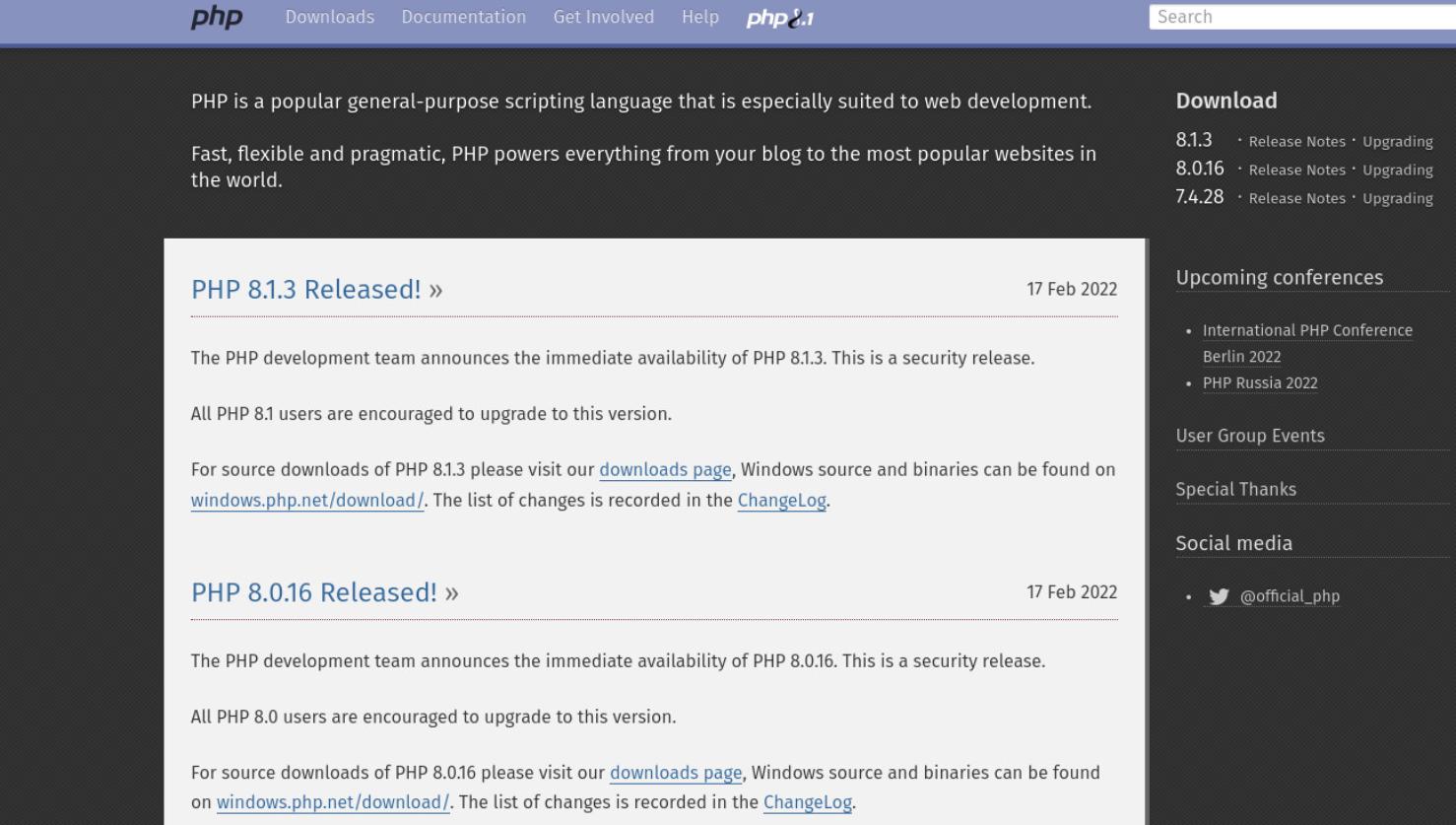The width and height of the screenshot is (1456, 825).
Task: Click the Twitter bird icon
Action: coord(1219,596)
